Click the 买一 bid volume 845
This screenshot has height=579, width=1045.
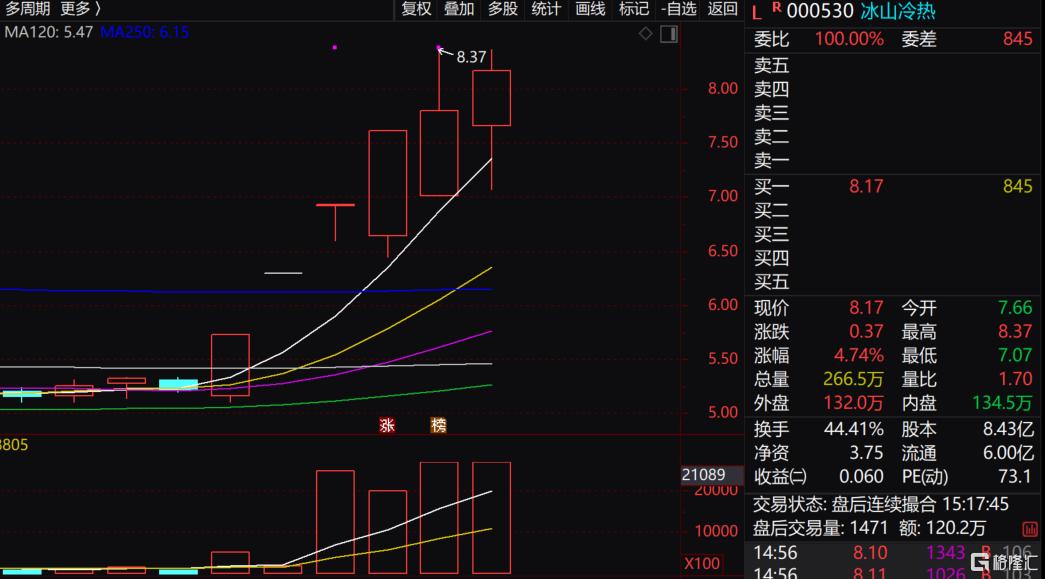(1018, 187)
